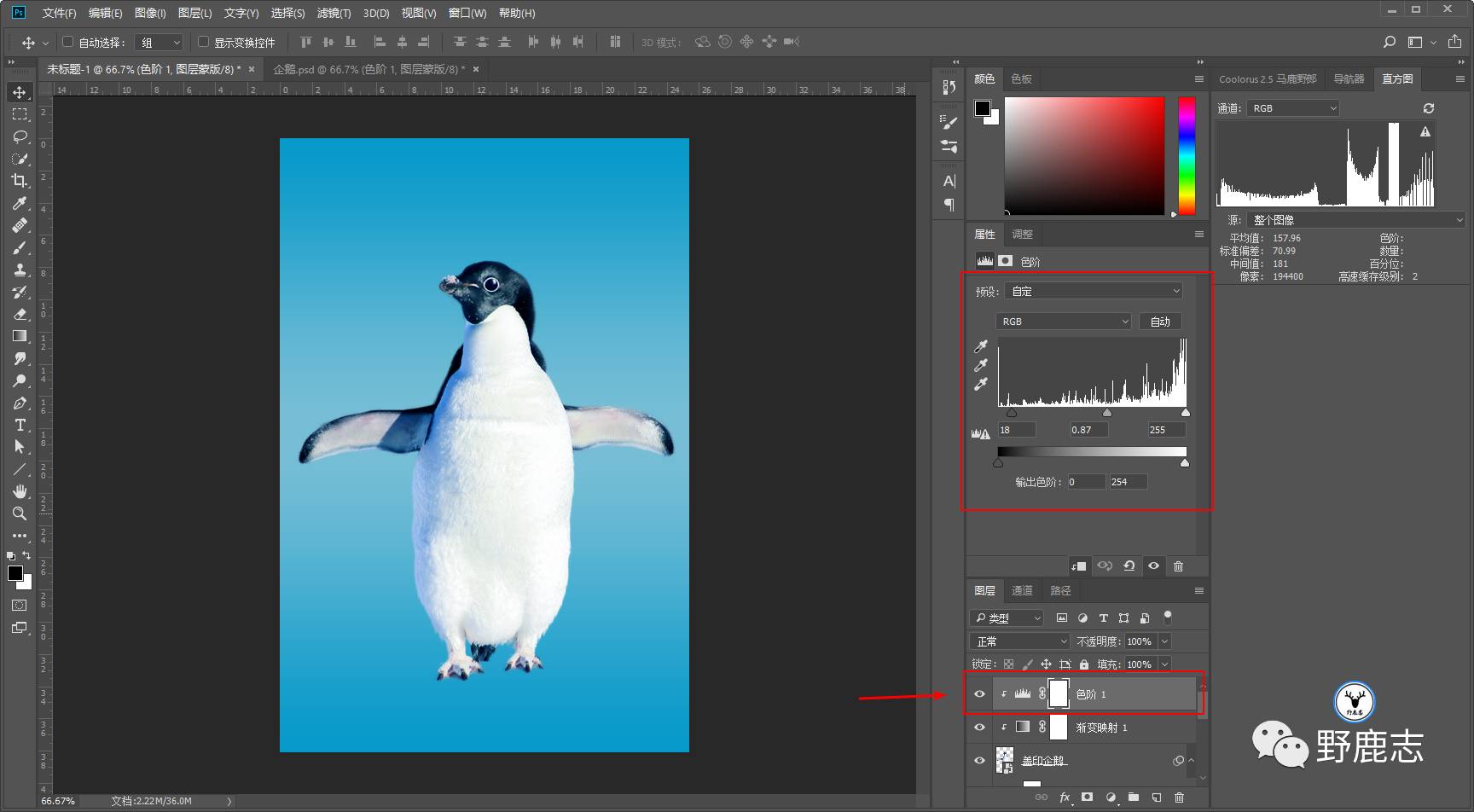Delete the levels adjustment in Properties panel
The image size is (1474, 812).
pos(1178,566)
